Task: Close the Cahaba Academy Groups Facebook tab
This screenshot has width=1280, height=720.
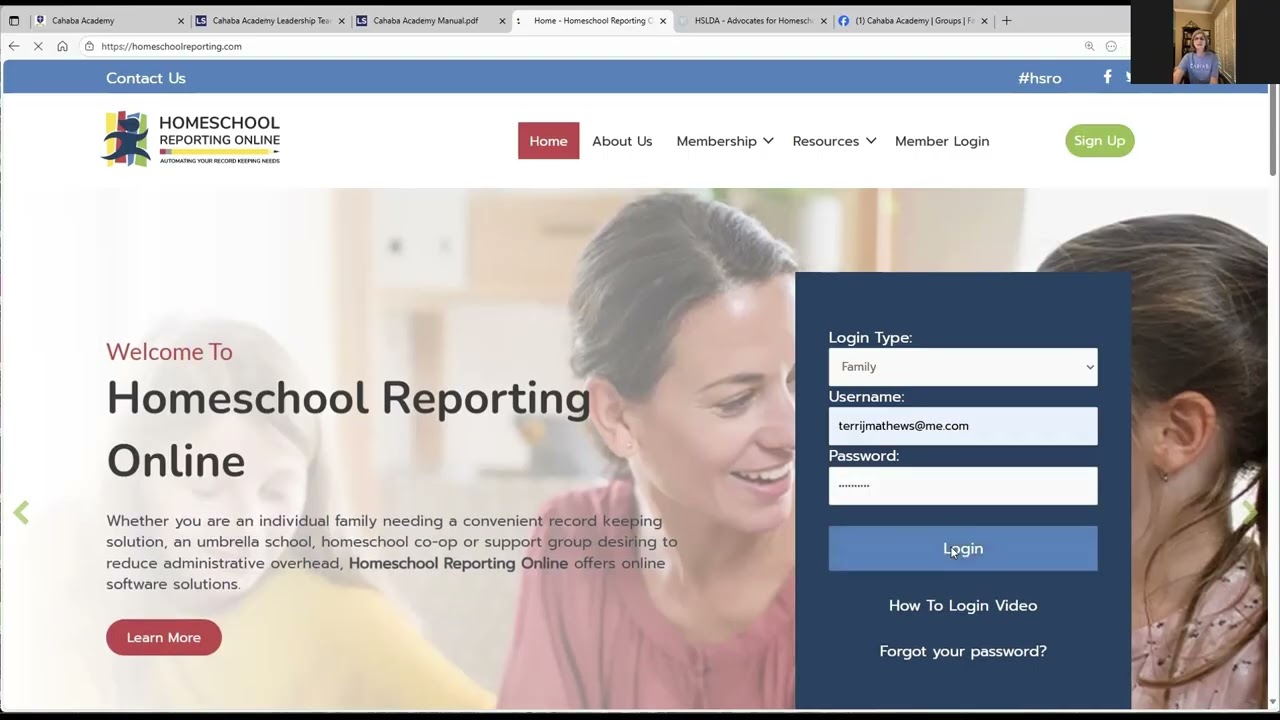Action: point(984,21)
